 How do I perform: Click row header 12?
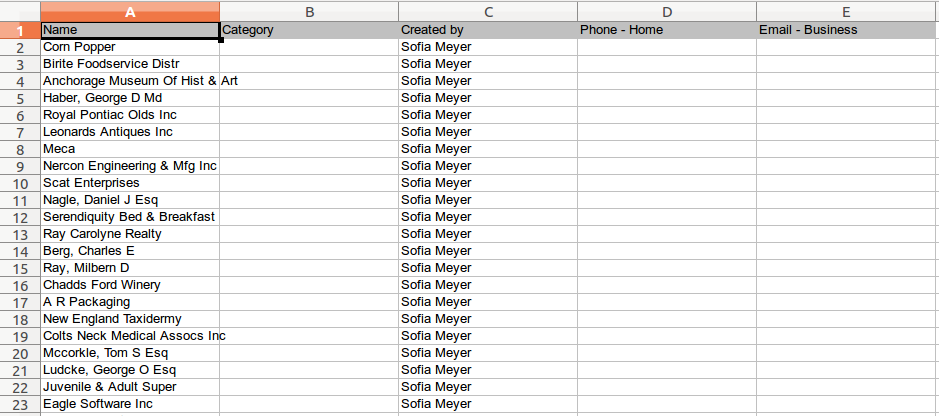point(20,217)
